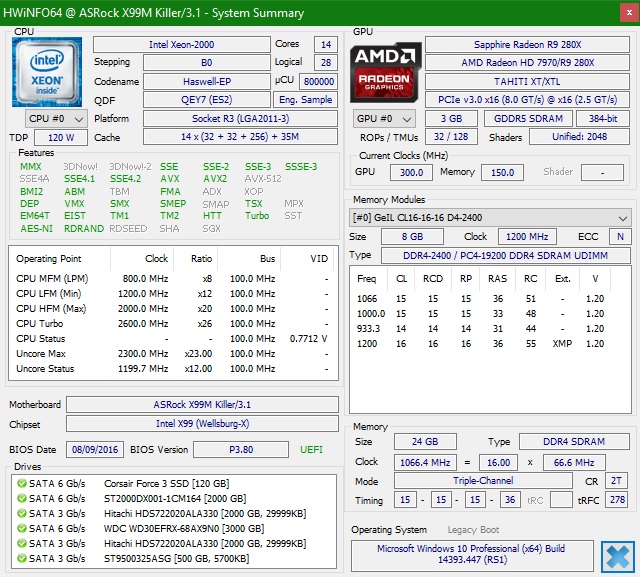The width and height of the screenshot is (640, 577).
Task: Click the Windows 10 Professional operating system field
Action: point(472,554)
